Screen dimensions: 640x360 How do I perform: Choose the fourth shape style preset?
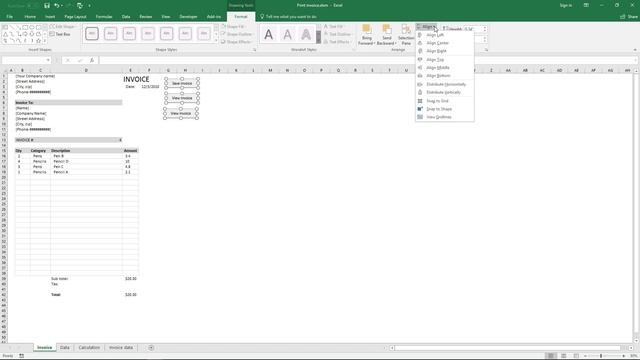coord(148,33)
